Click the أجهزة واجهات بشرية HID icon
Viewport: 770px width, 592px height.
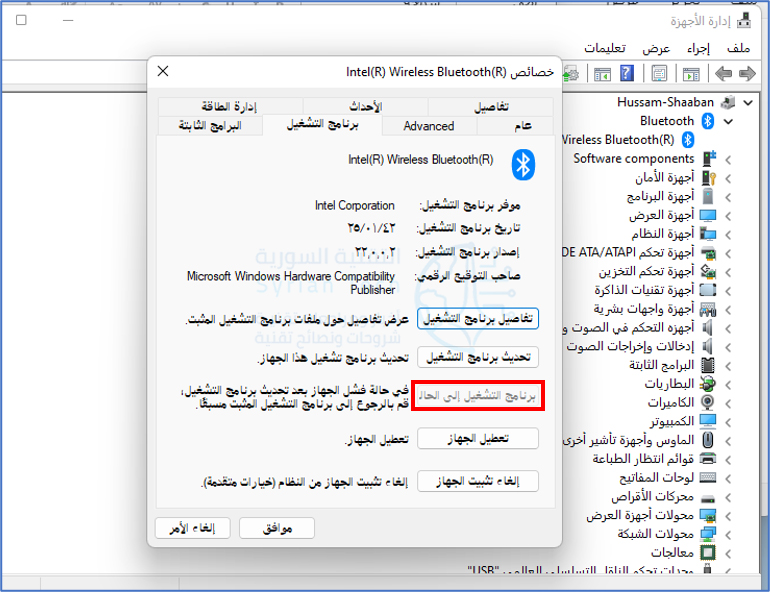coord(708,309)
